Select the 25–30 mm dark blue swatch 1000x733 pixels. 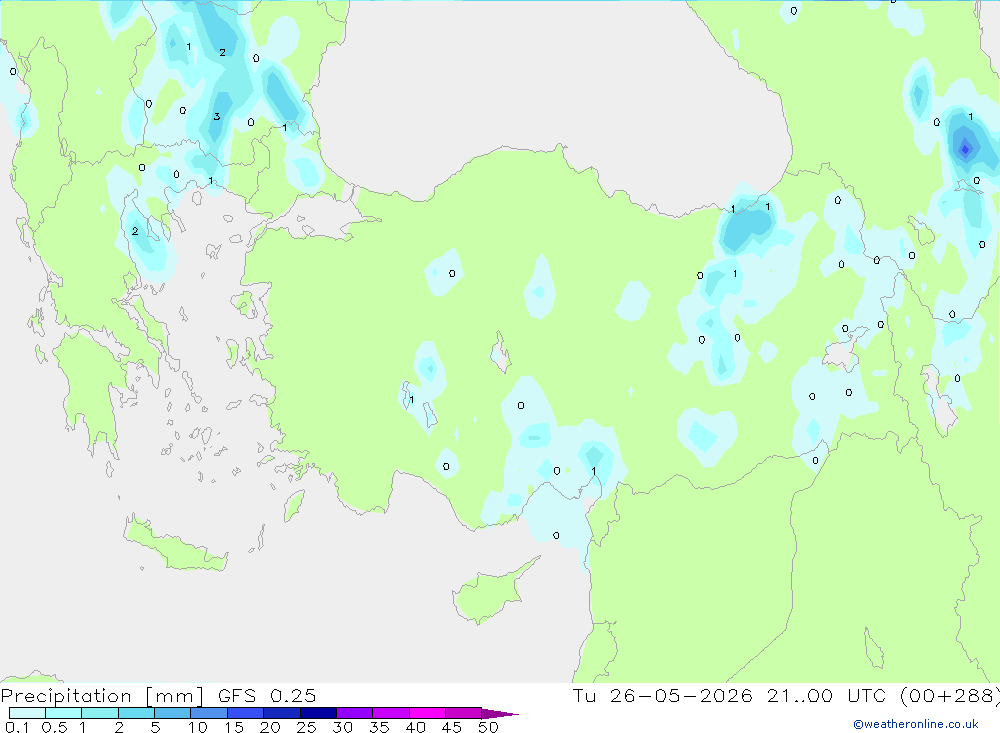pos(318,713)
